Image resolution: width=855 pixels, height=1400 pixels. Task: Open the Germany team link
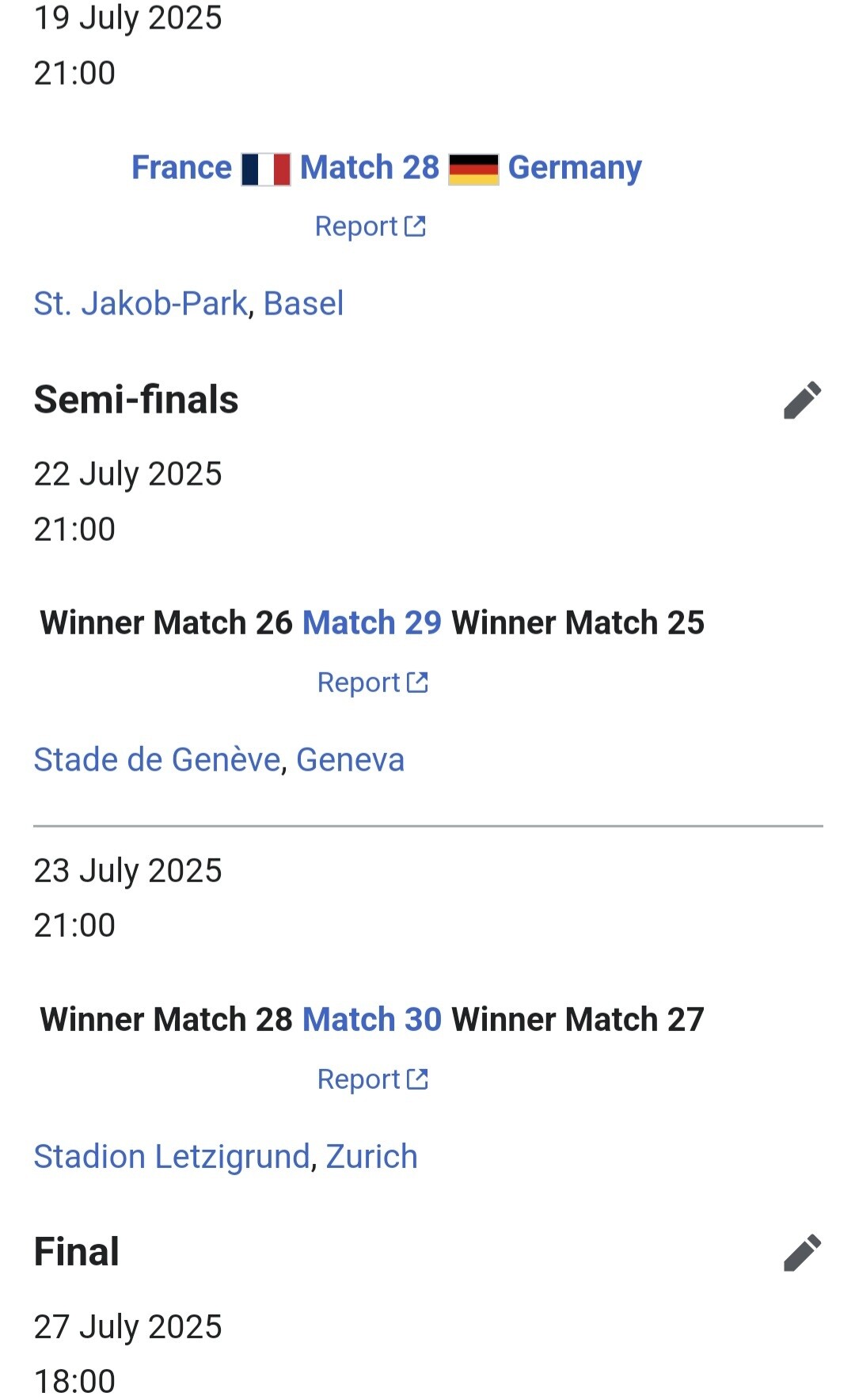coord(575,168)
